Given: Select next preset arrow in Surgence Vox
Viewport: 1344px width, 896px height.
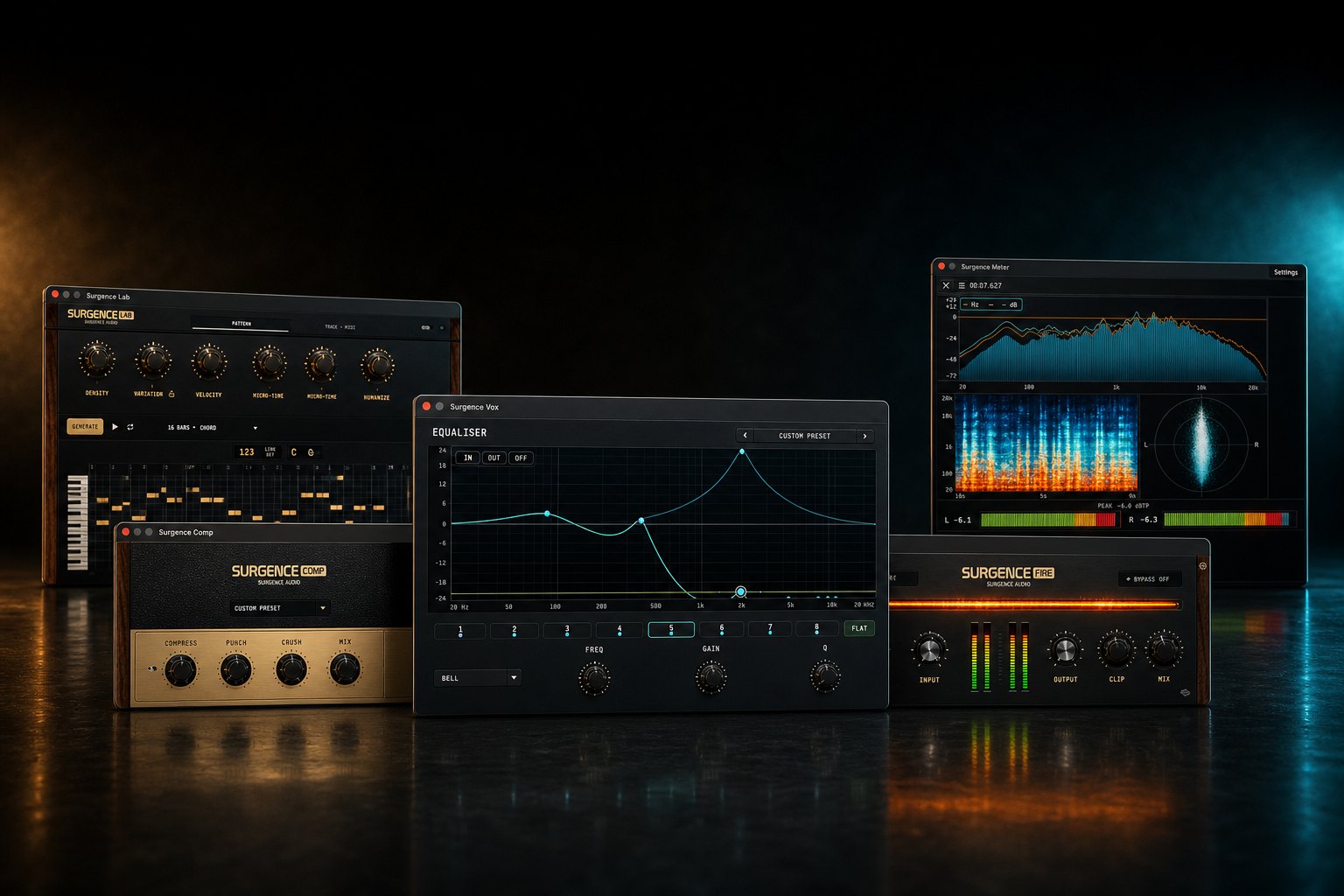Looking at the screenshot, I should click(x=865, y=436).
